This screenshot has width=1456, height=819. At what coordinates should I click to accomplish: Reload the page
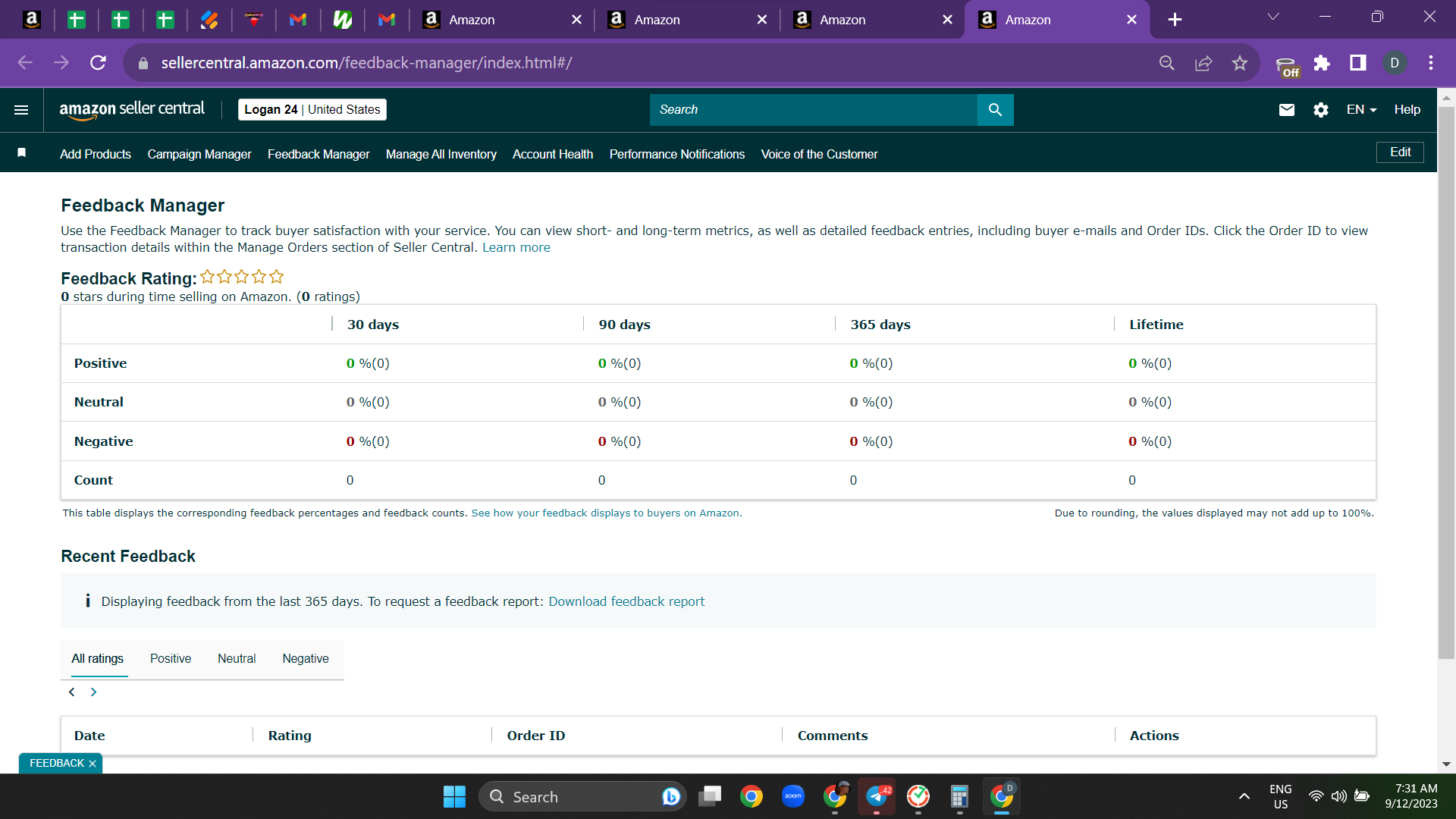tap(98, 63)
